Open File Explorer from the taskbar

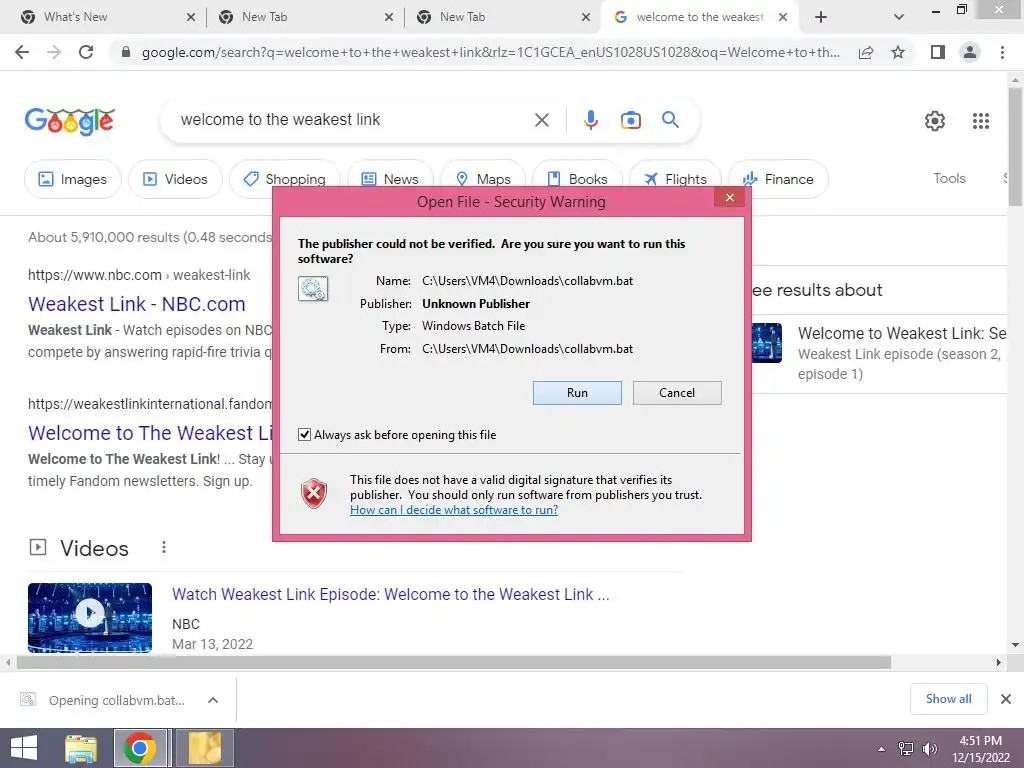coord(81,748)
